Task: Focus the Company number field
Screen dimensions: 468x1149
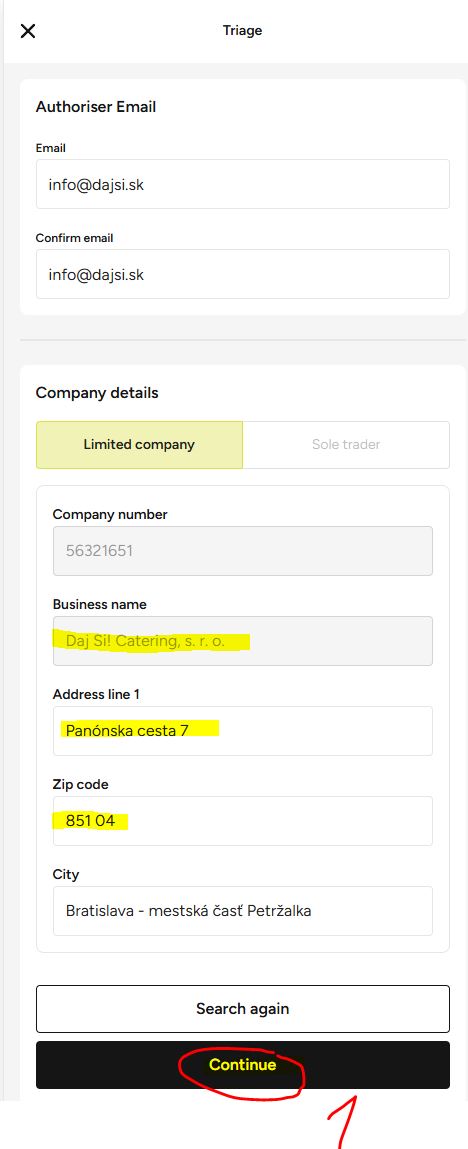Action: point(242,551)
